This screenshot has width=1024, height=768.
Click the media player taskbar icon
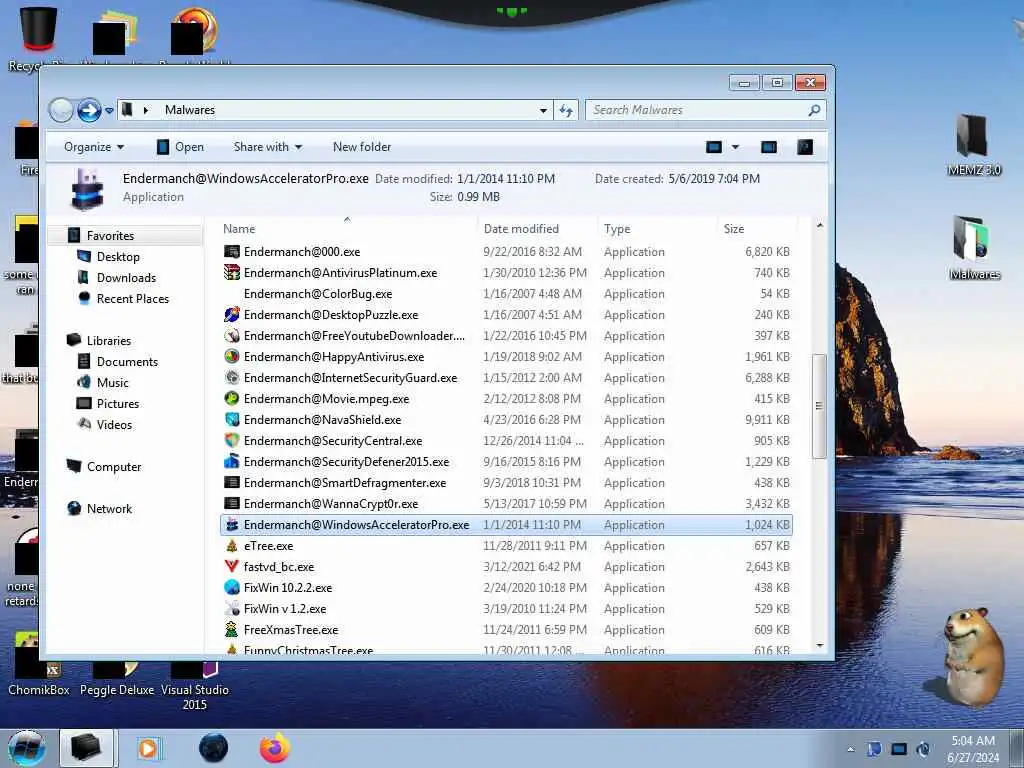pos(149,748)
